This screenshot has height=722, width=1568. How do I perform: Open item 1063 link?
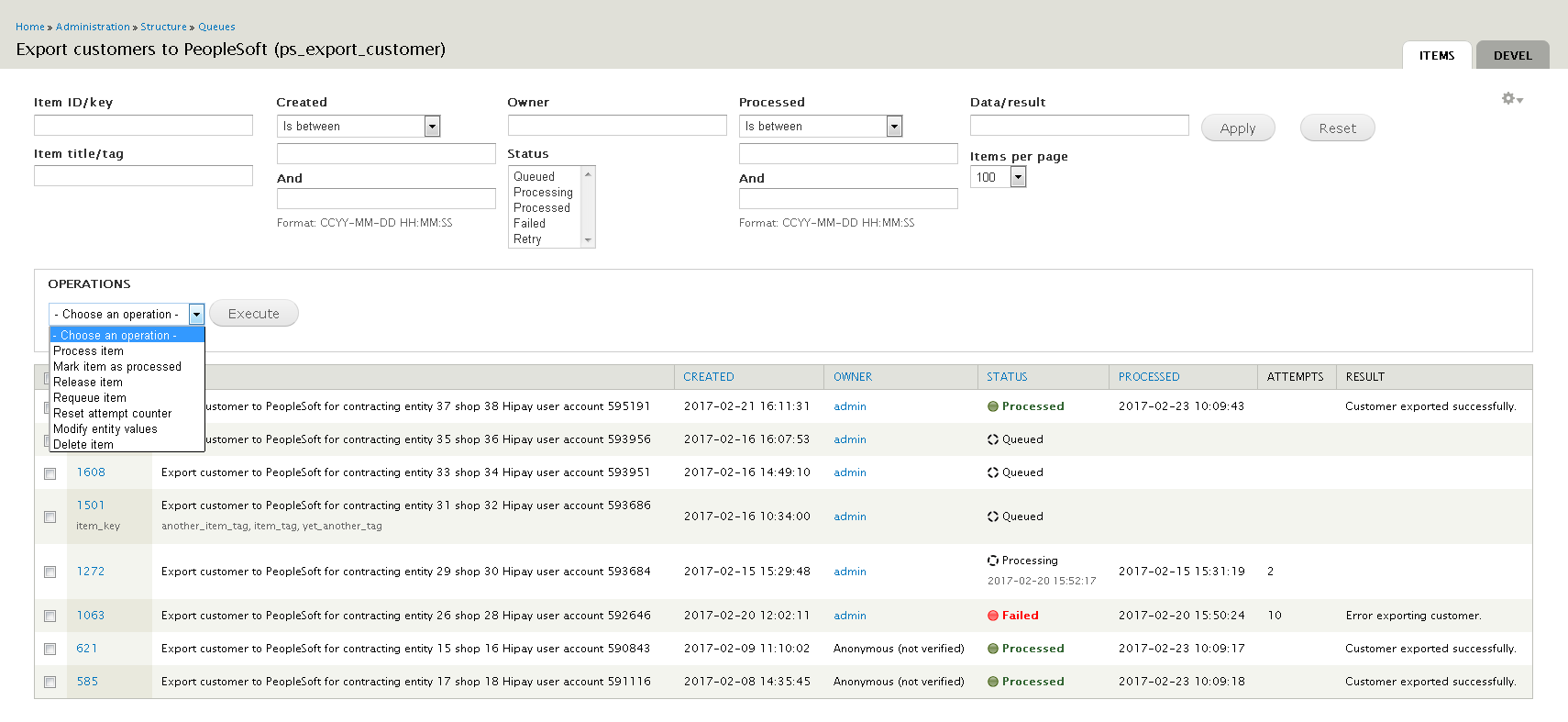(x=91, y=616)
